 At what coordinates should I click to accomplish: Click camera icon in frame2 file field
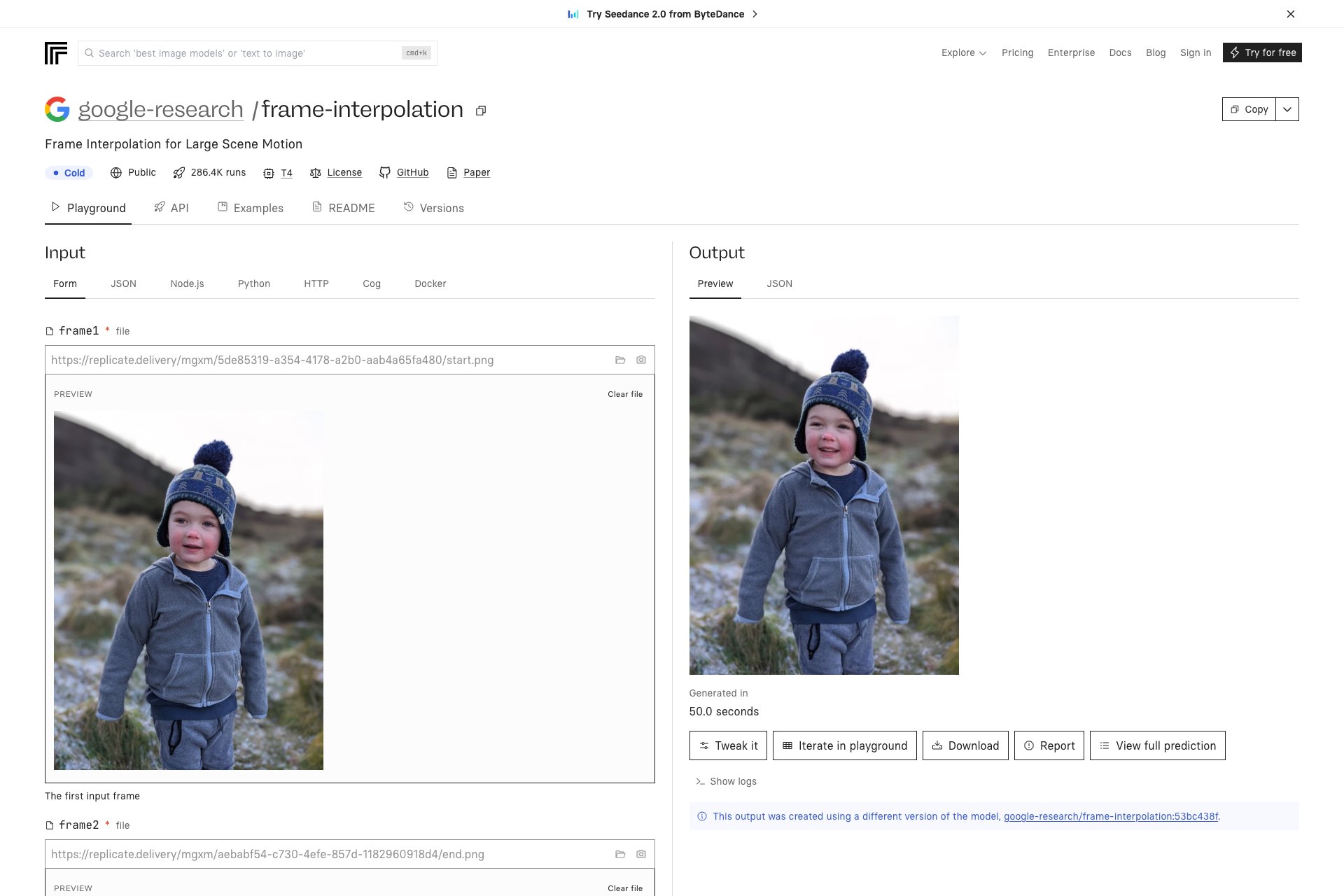pos(641,854)
